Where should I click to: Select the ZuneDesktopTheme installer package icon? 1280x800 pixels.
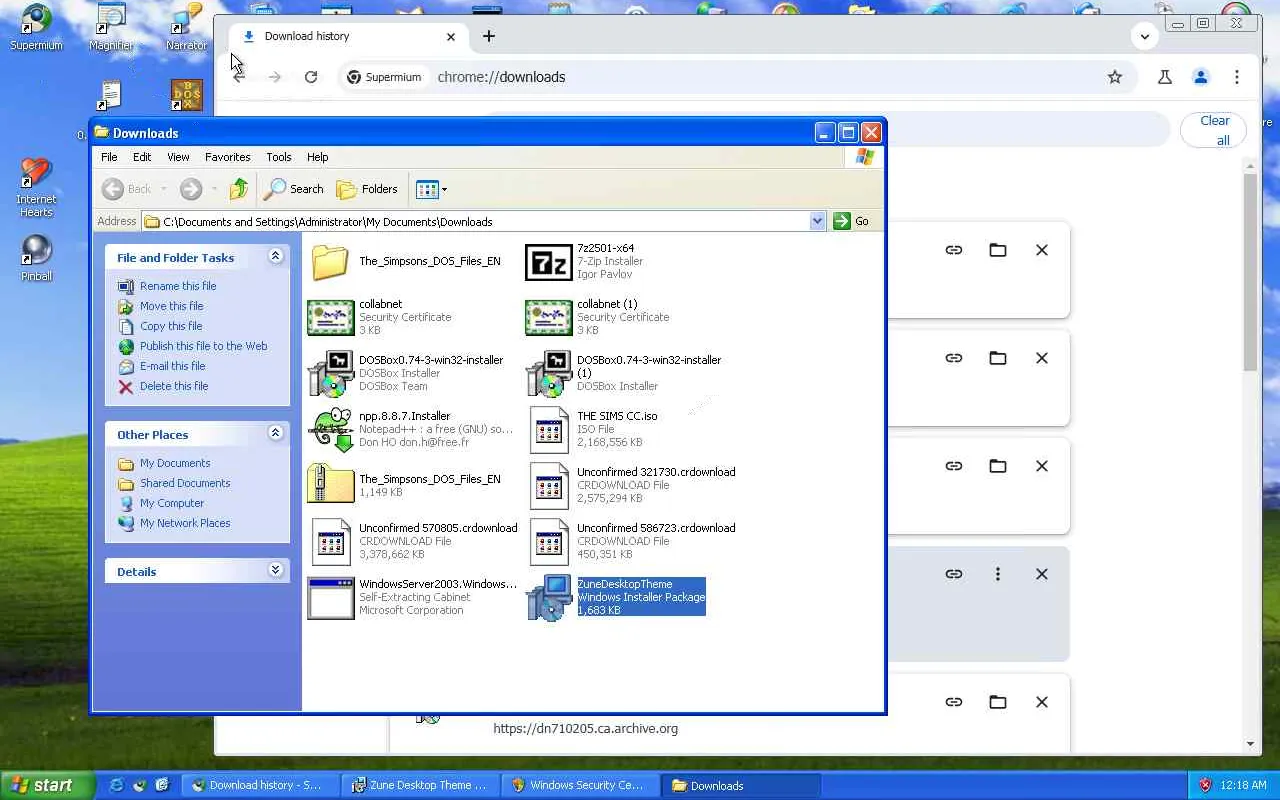[x=549, y=597]
